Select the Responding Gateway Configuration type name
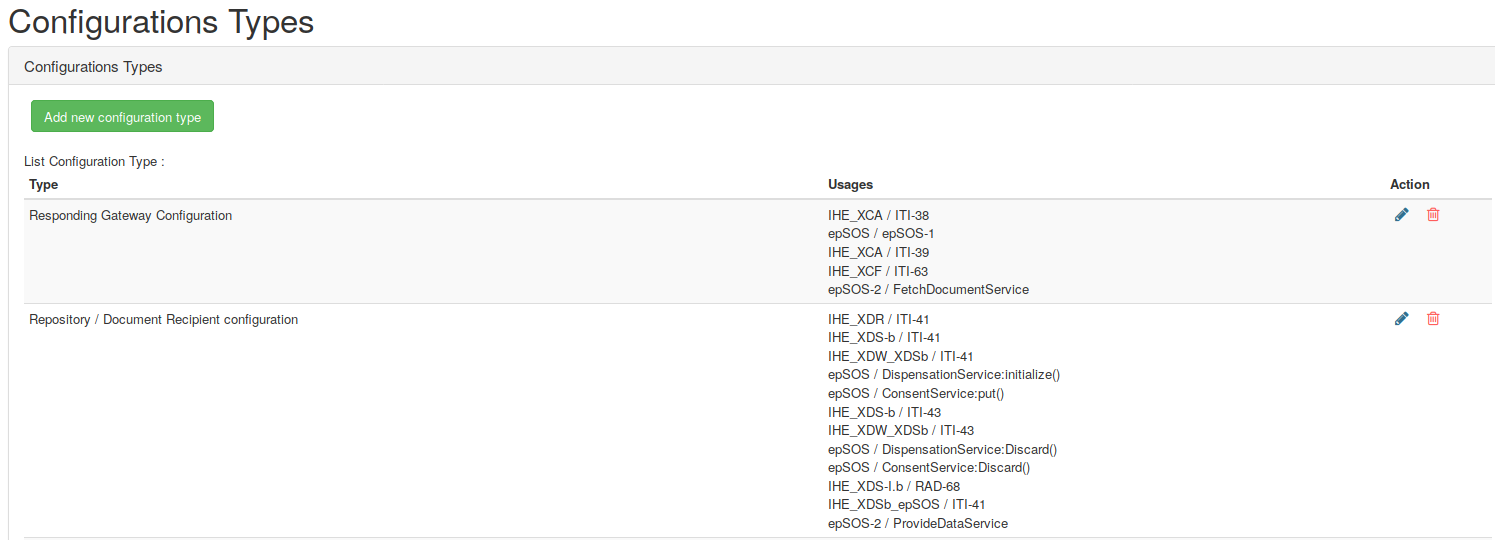 pos(130,216)
